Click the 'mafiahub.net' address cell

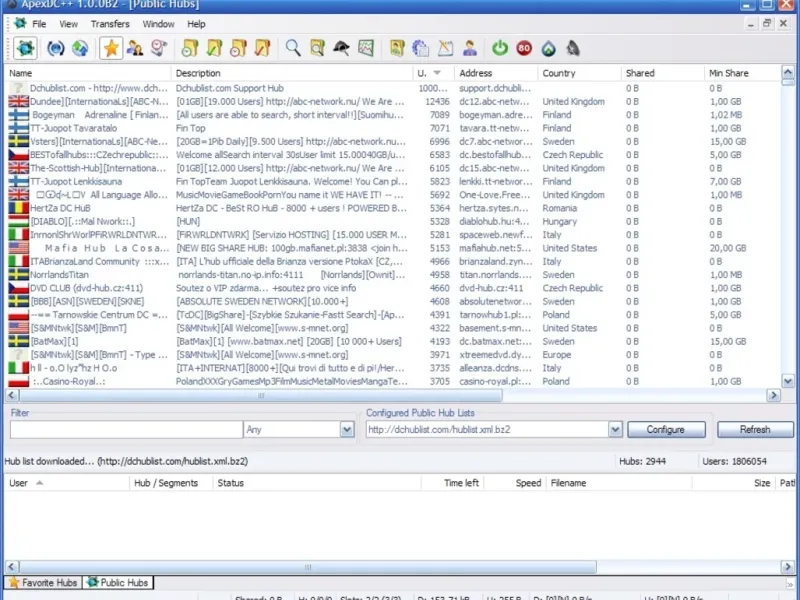(495, 248)
